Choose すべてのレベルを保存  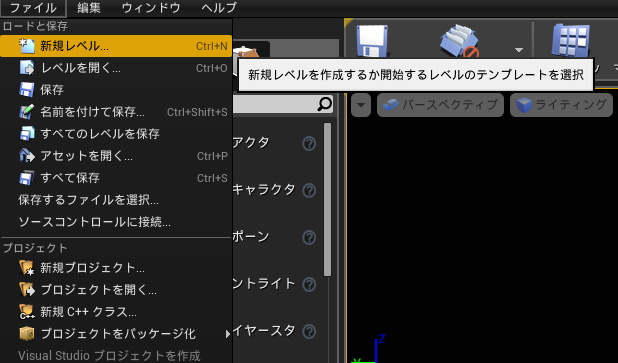(116, 134)
